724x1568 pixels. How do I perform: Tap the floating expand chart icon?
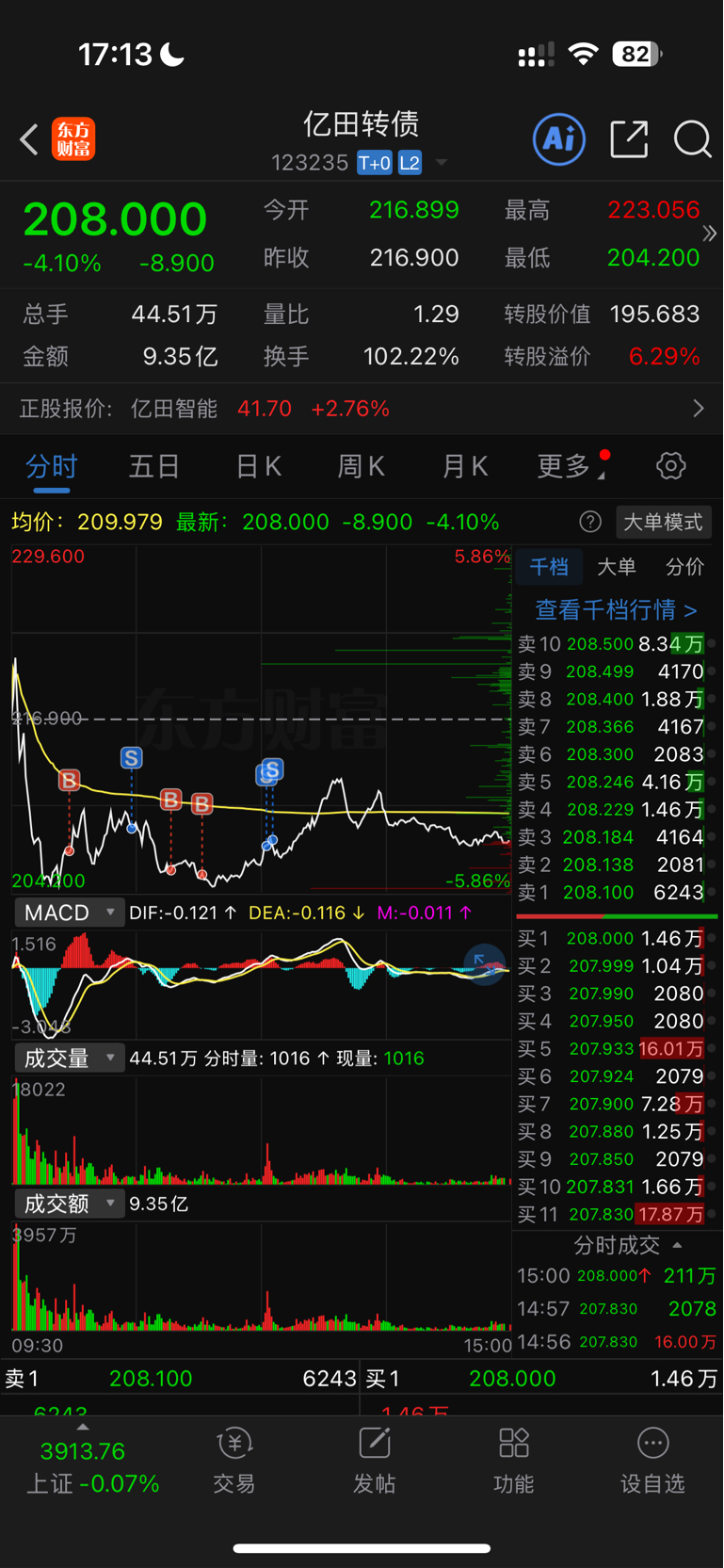(x=485, y=963)
